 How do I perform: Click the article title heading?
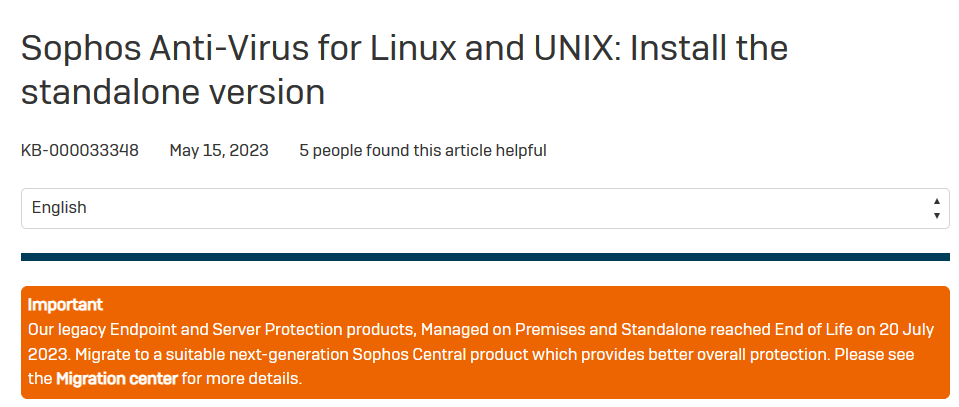pos(404,70)
